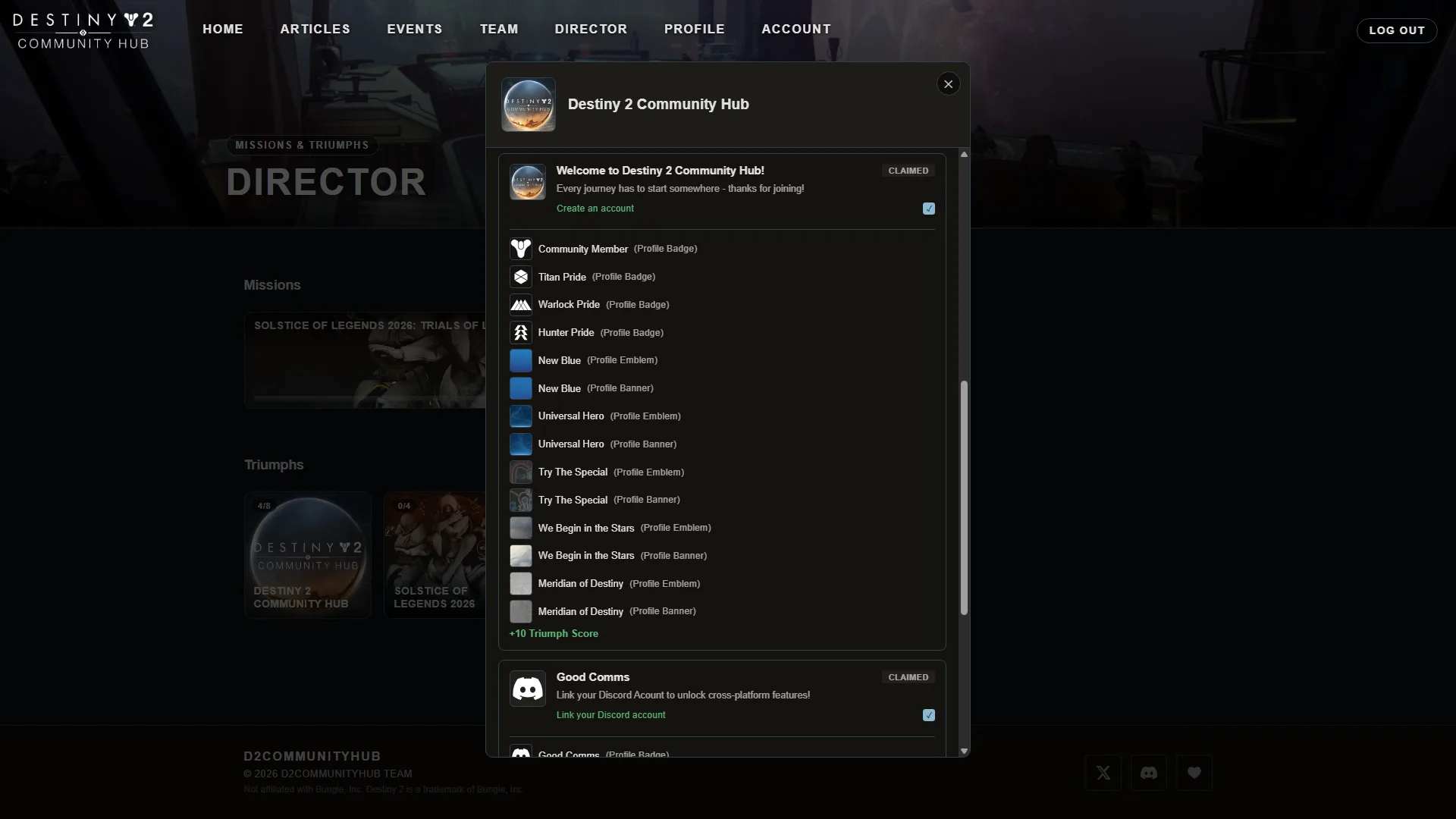Click the modal's Destiny 2 Community Hub avatar
The width and height of the screenshot is (1456, 819).
pos(529,105)
